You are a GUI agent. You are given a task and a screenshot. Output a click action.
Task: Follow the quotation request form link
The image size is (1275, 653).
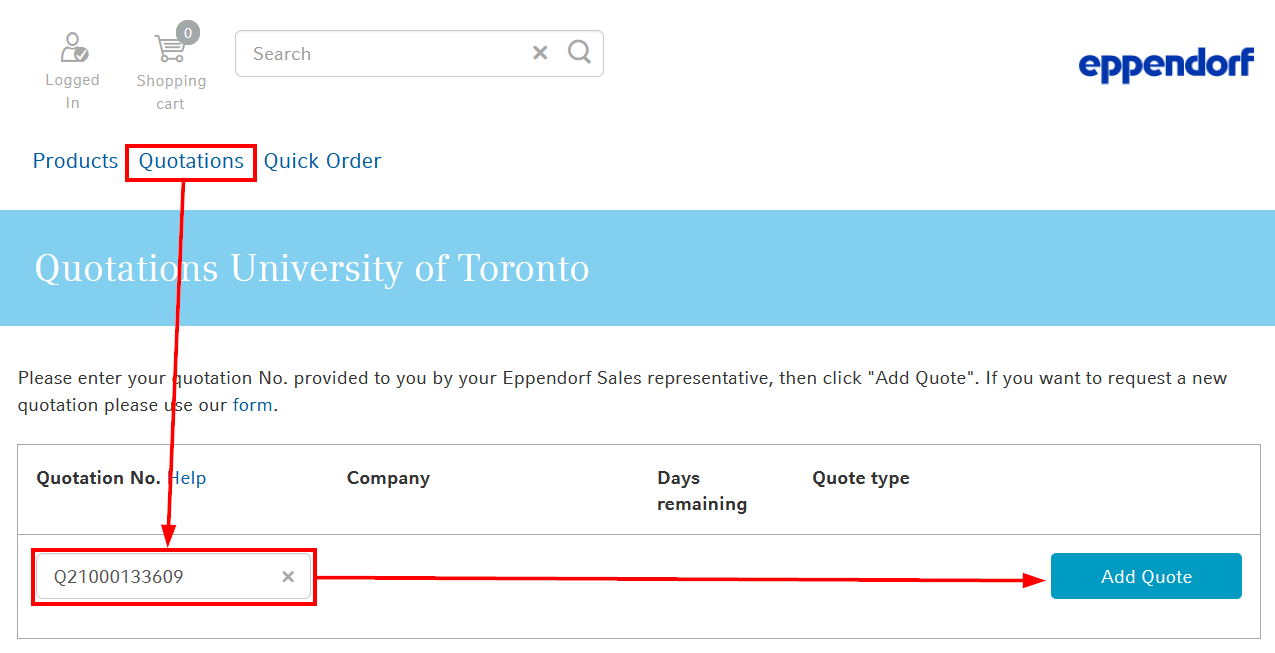252,405
